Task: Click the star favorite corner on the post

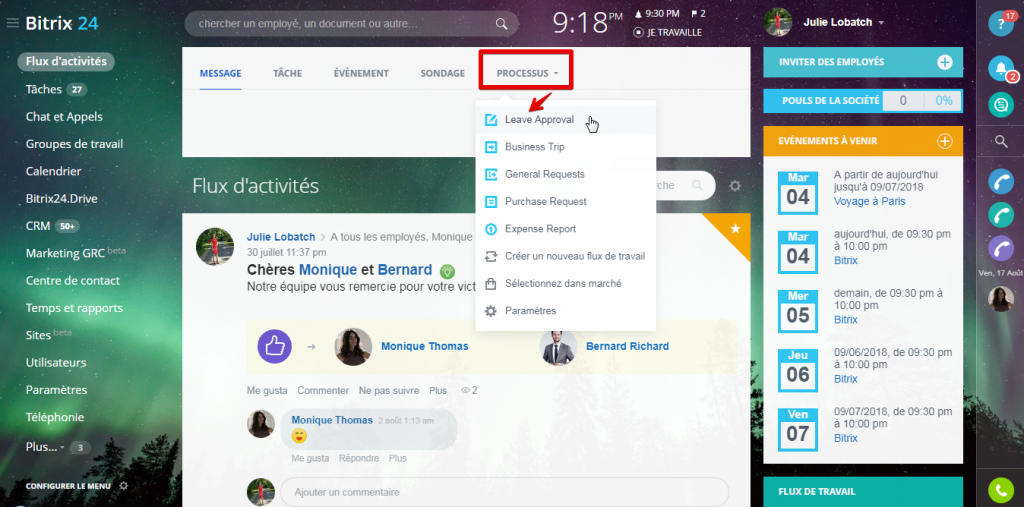Action: (735, 229)
